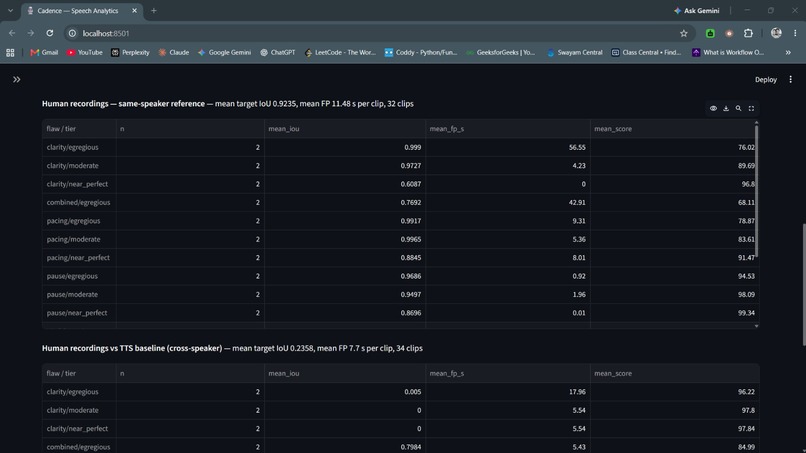Select the pacing/egregious cell
806x453 pixels.
point(79,221)
